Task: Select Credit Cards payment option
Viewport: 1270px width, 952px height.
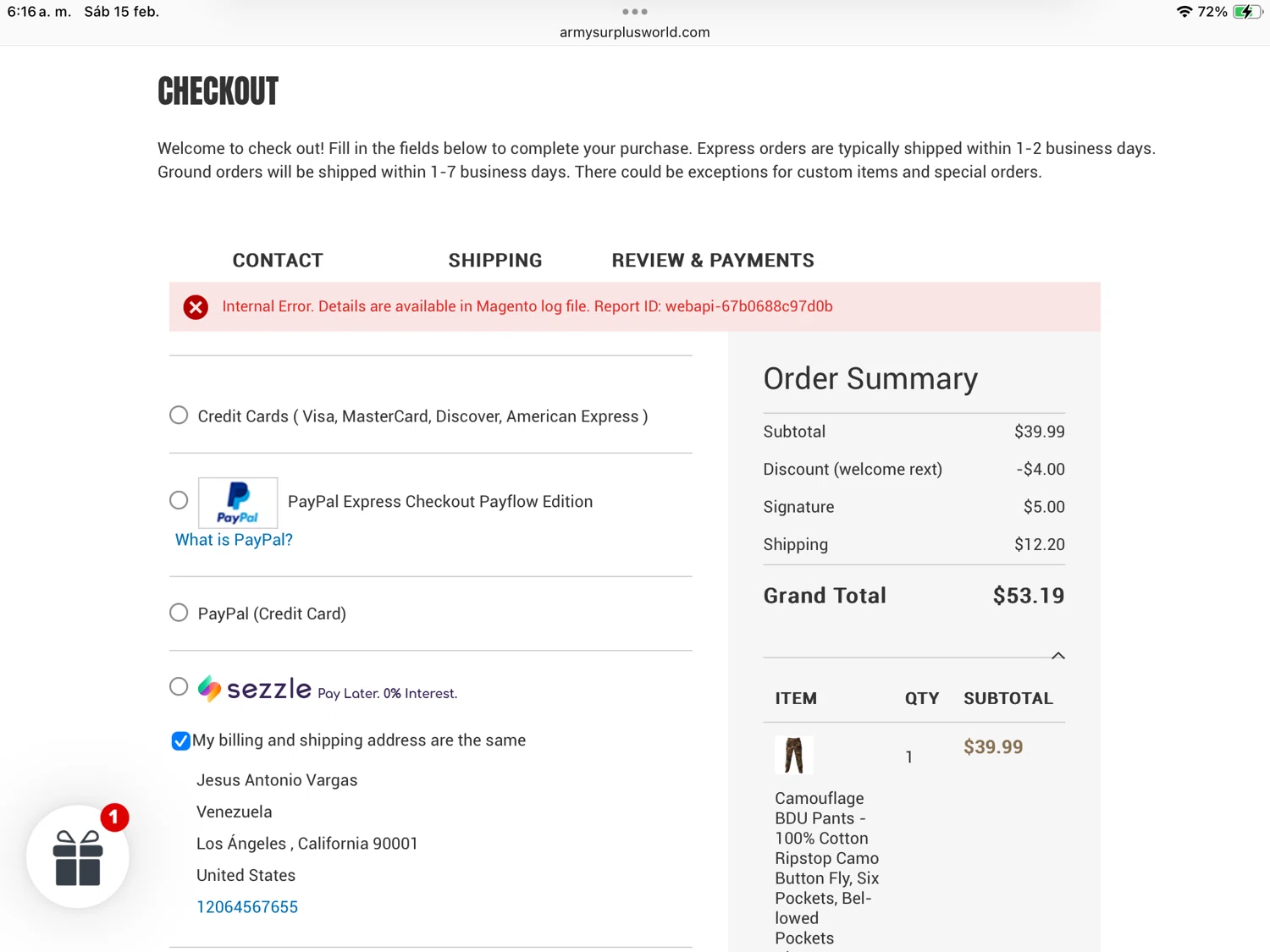Action: [179, 415]
